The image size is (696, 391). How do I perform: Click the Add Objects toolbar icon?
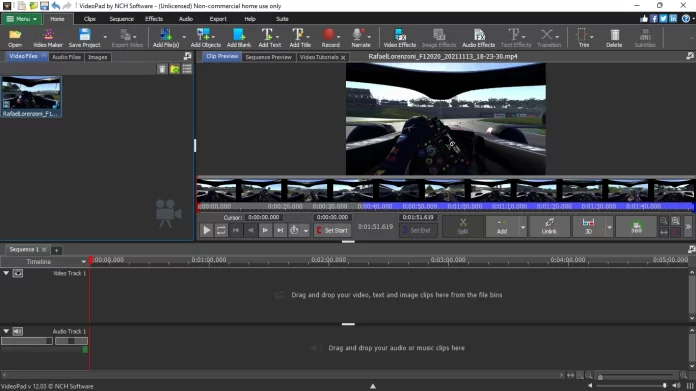pyautogui.click(x=206, y=38)
